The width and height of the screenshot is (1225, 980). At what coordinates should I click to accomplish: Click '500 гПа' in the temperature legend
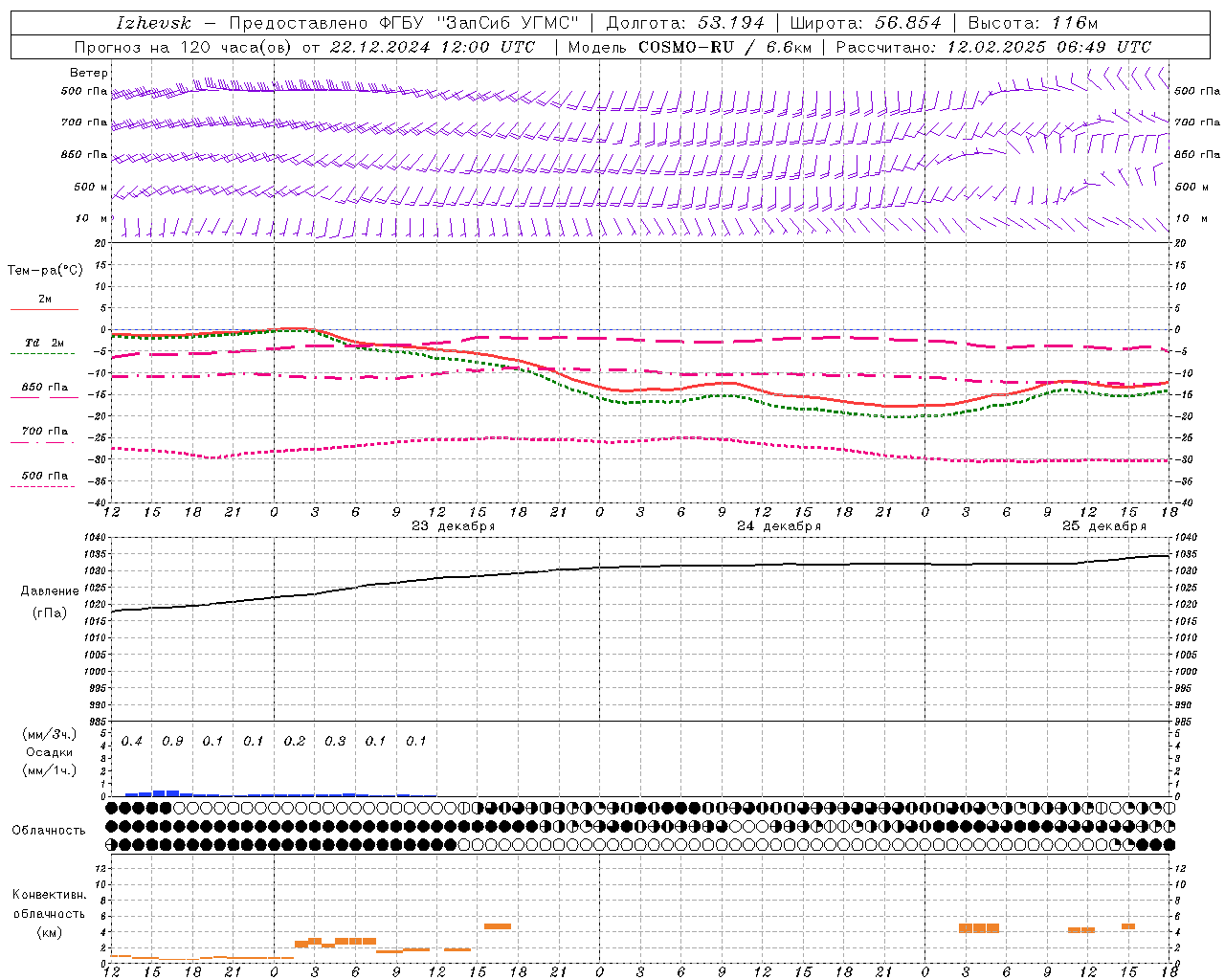(x=45, y=475)
